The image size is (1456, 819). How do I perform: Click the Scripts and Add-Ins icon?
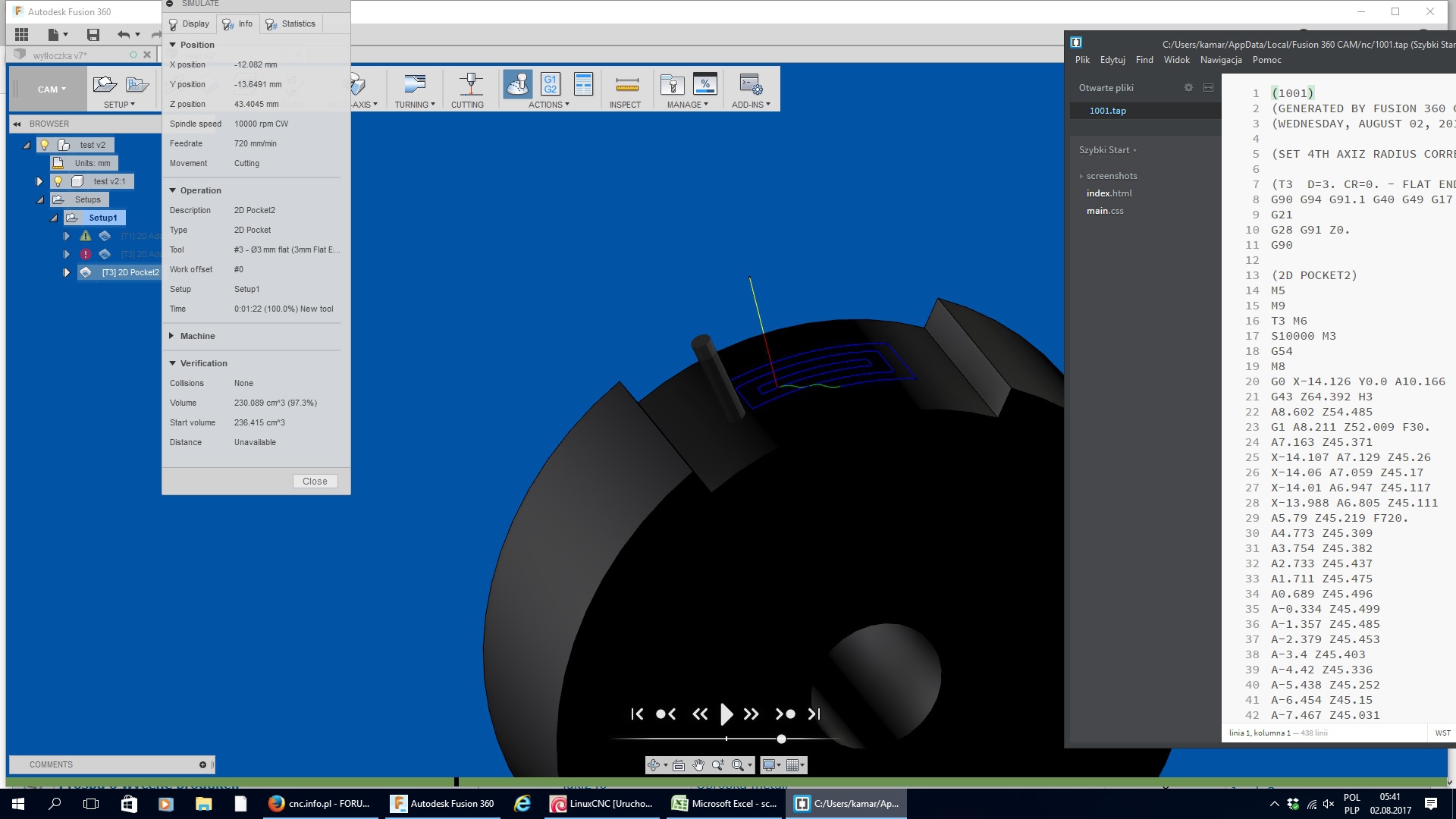(x=751, y=84)
